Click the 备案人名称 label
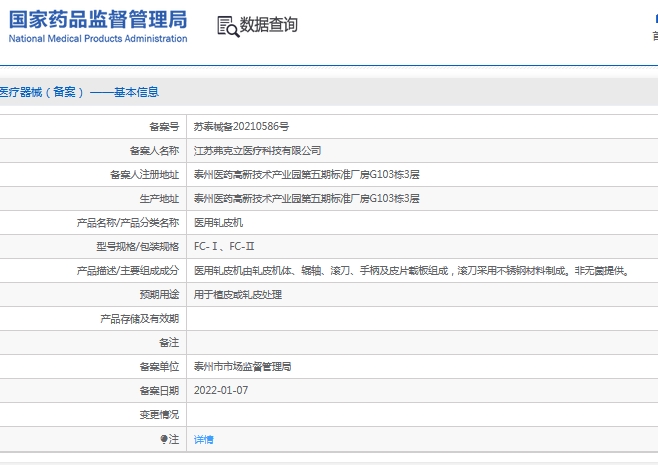658x465 pixels. (x=154, y=150)
